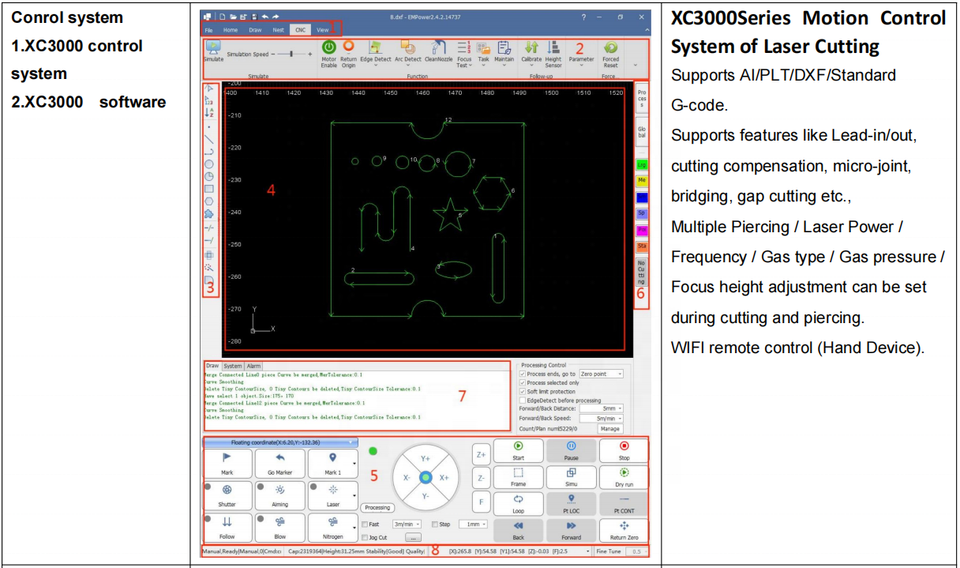This screenshot has width=960, height=568.
Task: Open the Zero point dropdown
Action: click(x=601, y=374)
